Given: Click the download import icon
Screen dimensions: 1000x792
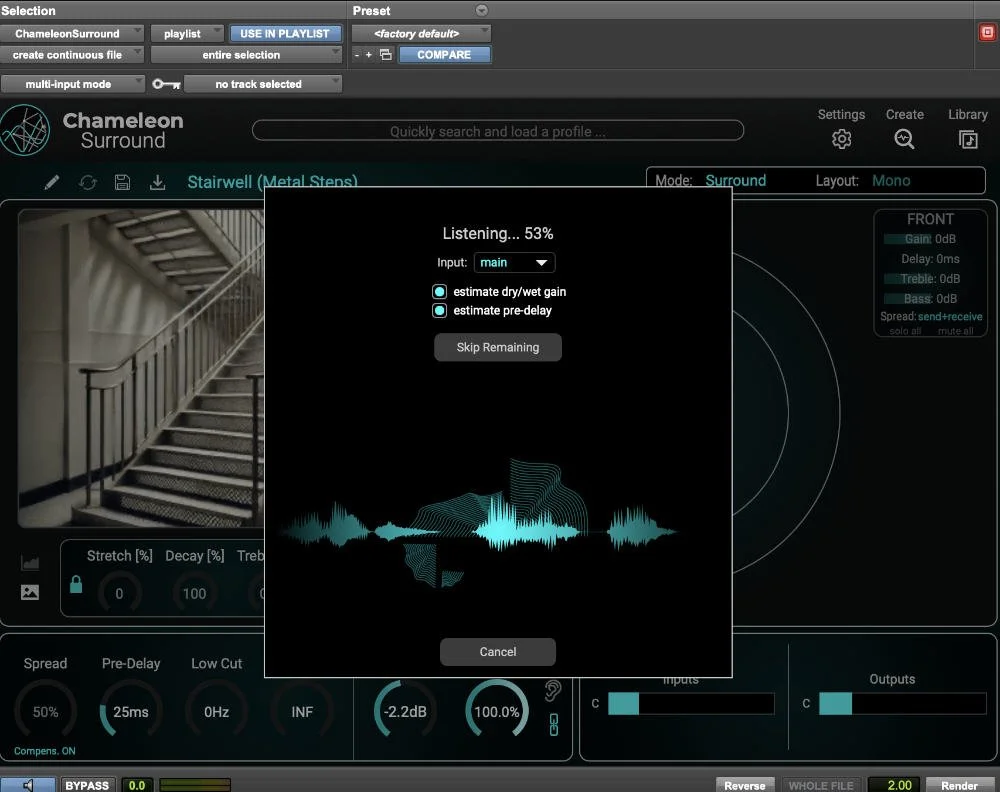Looking at the screenshot, I should pos(157,182).
